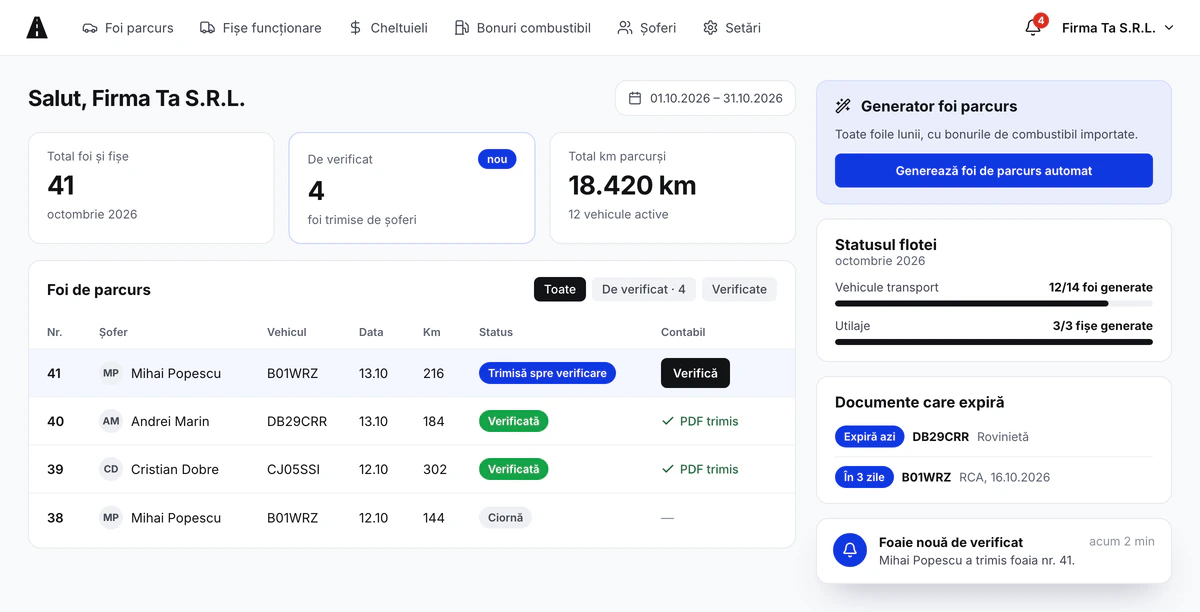Click the Expiră azi badge
Viewport: 1200px width, 612px height.
870,437
